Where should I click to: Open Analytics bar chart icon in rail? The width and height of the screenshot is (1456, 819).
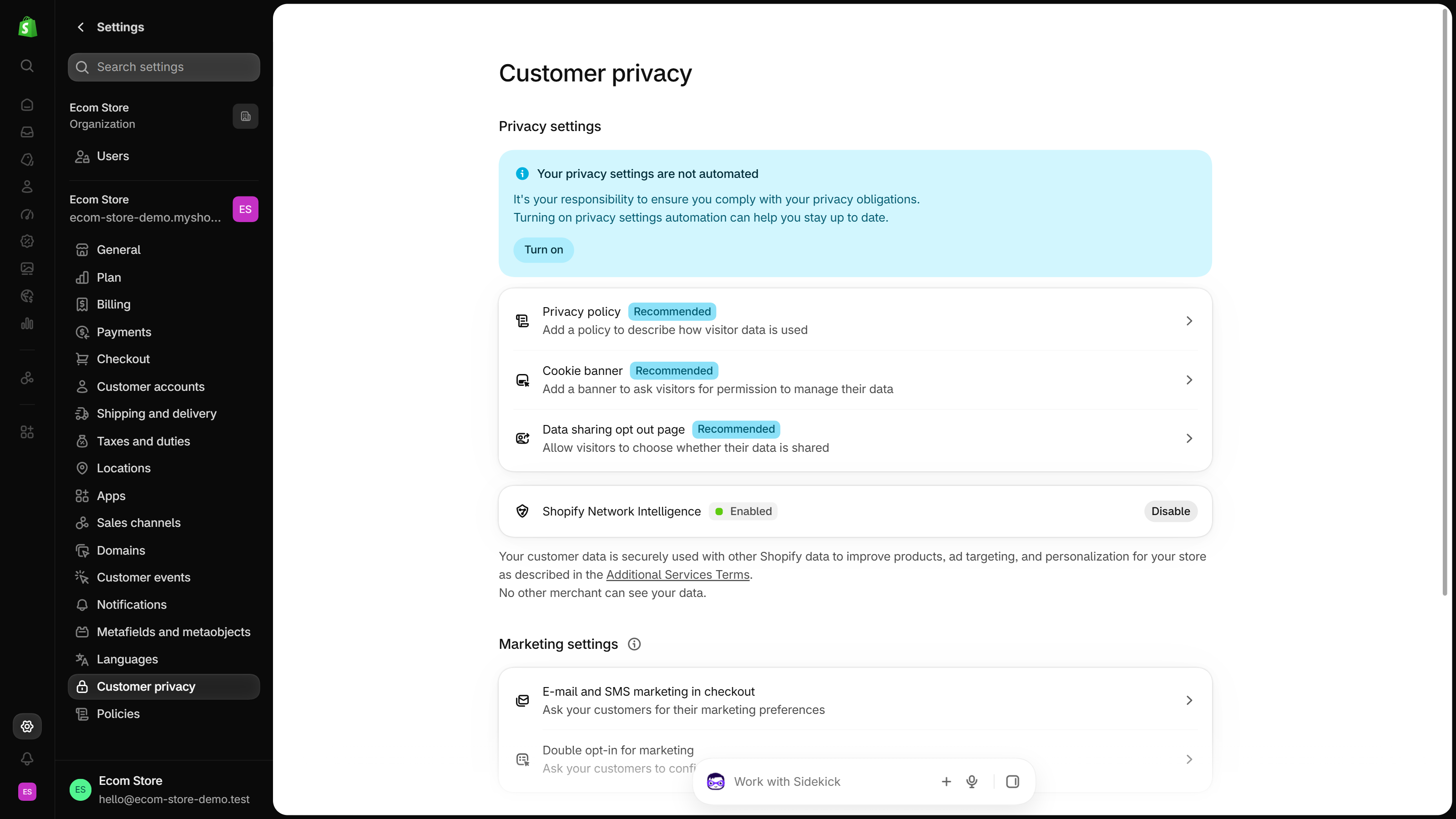(x=27, y=324)
